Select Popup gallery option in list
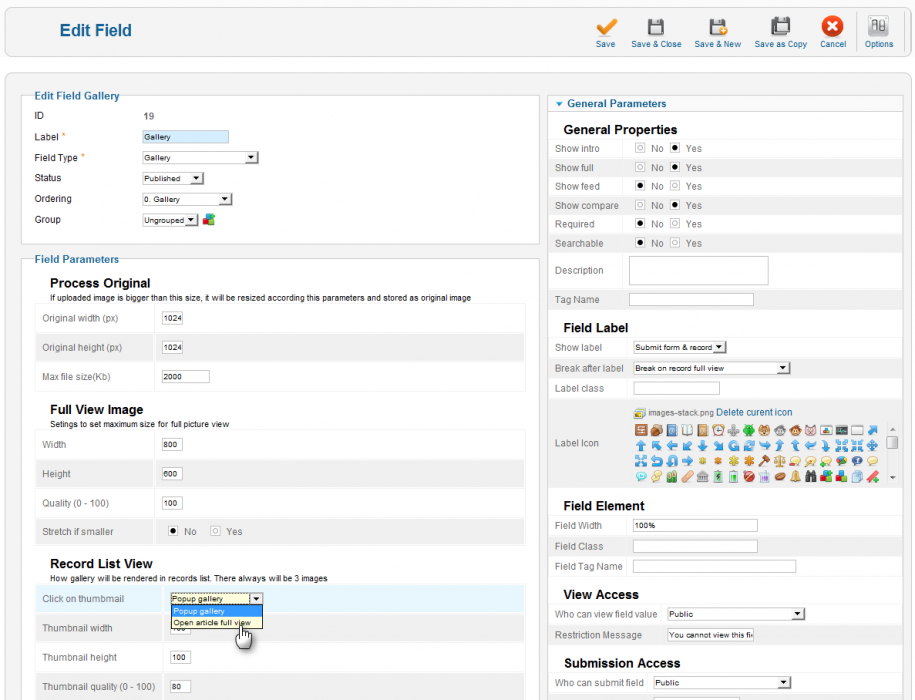The width and height of the screenshot is (915, 700). 200,611
